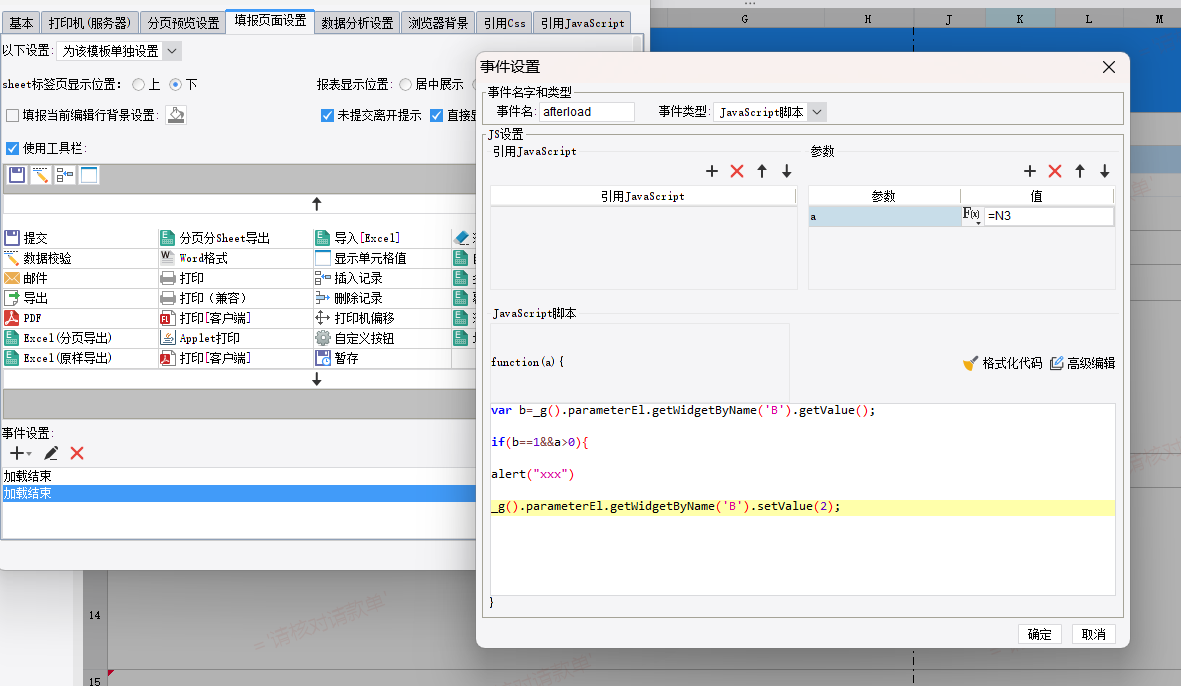Select 下 radio for sheet tab position
This screenshot has width=1181, height=686.
point(175,84)
